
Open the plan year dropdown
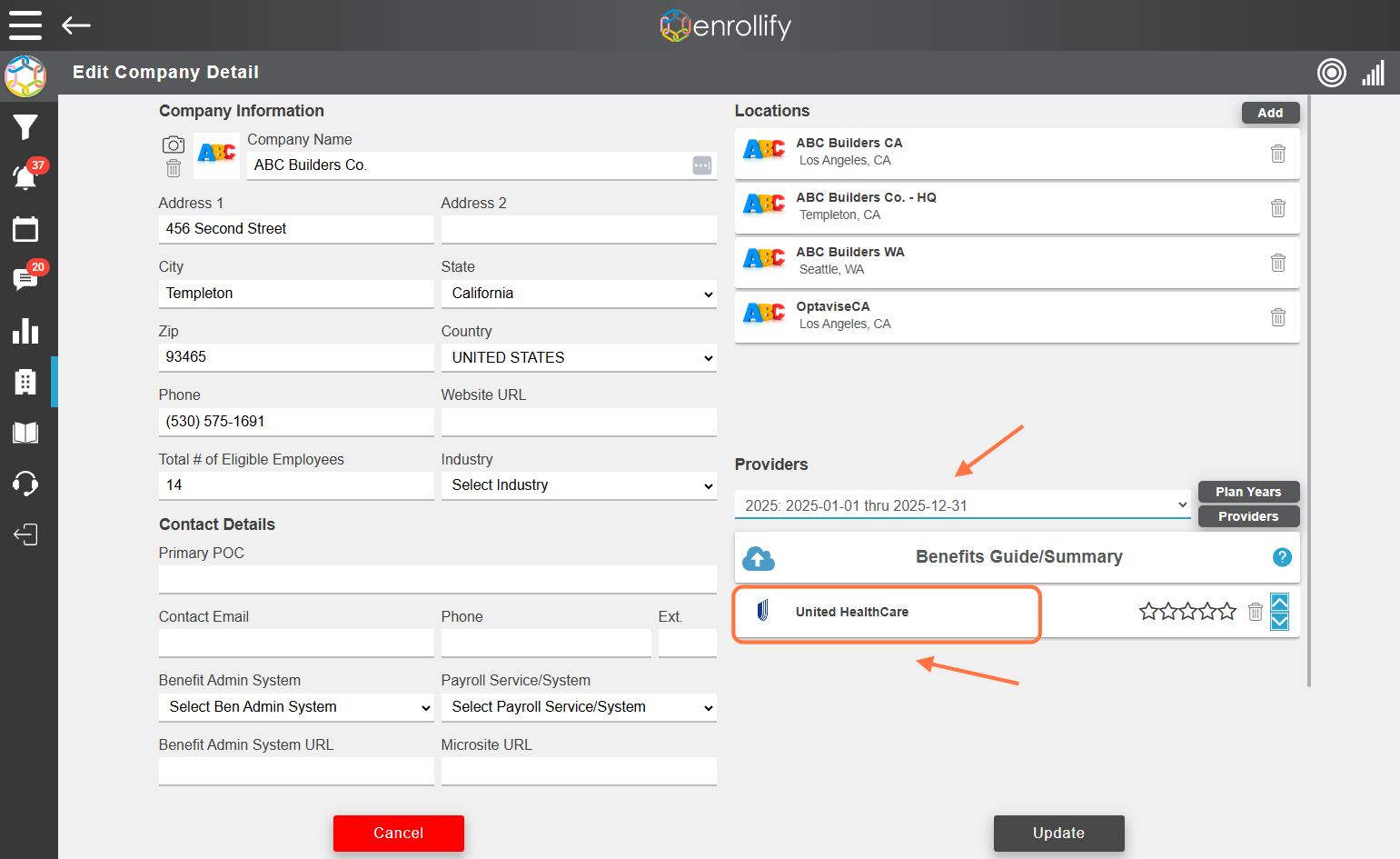pyautogui.click(x=963, y=505)
